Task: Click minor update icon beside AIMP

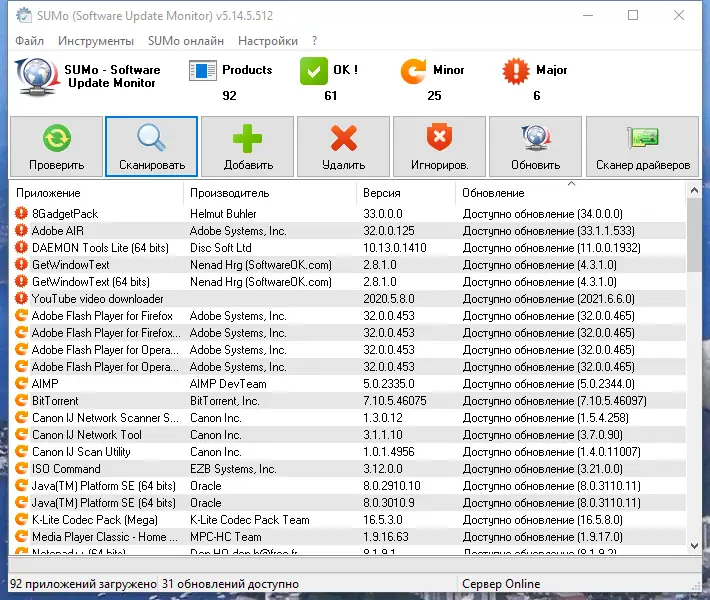Action: 21,384
